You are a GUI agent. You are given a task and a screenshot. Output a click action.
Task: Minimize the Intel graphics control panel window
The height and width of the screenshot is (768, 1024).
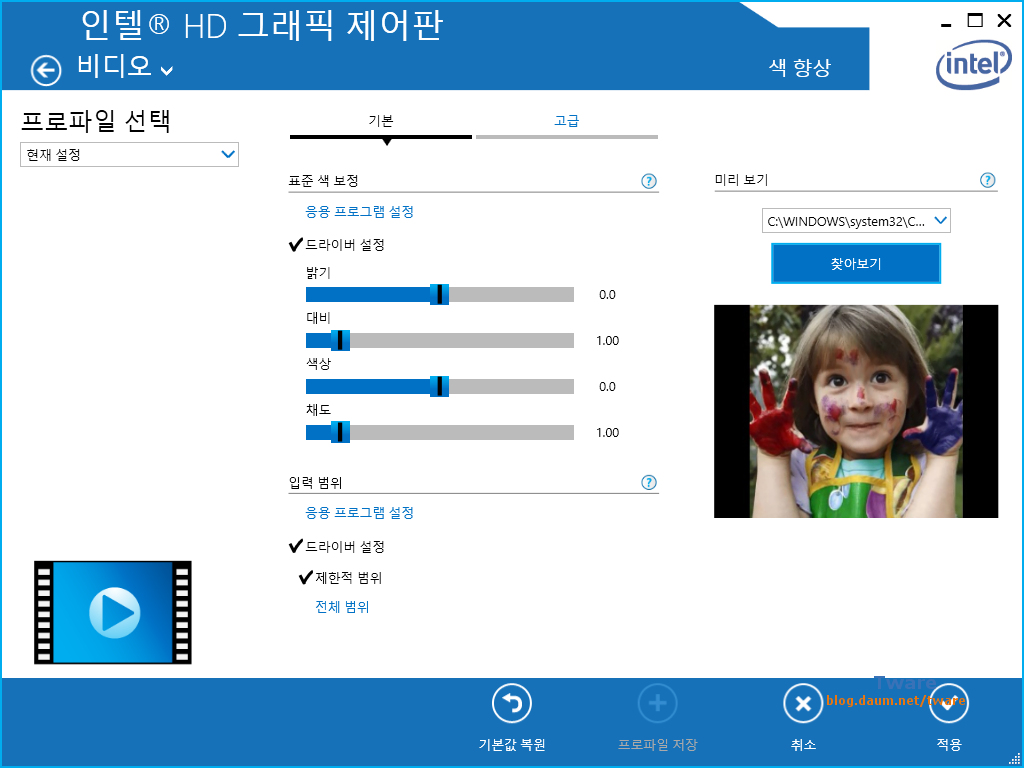click(x=946, y=25)
